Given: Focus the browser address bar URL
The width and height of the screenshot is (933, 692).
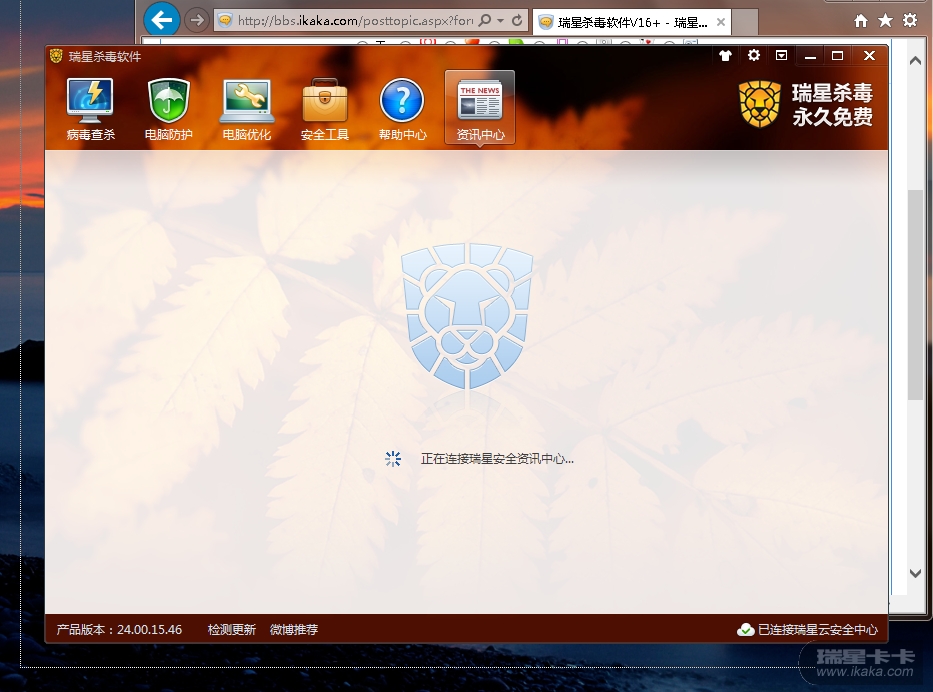Looking at the screenshot, I should (355, 21).
